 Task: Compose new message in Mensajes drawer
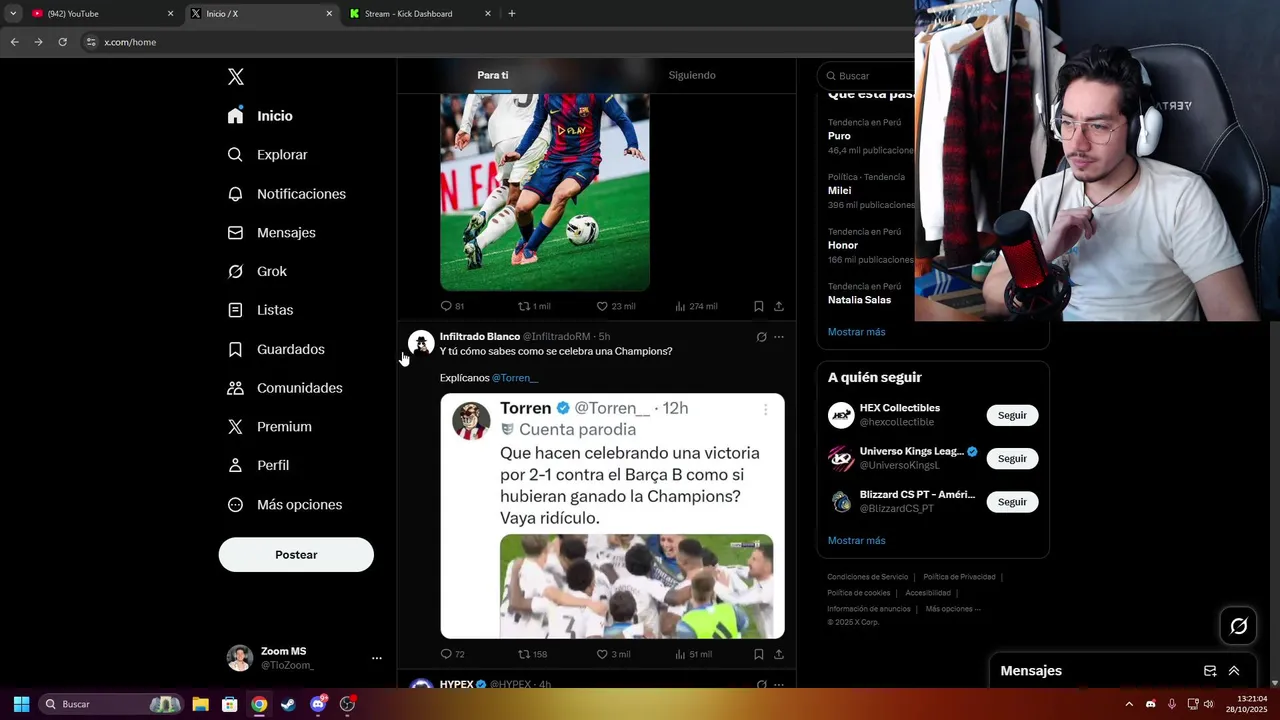click(x=1210, y=671)
